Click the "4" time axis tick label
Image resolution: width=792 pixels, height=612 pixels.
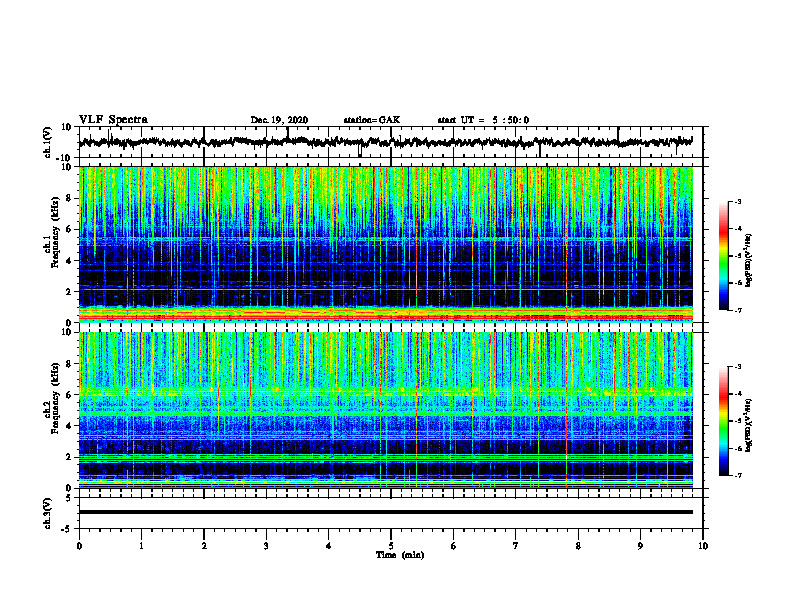click(x=329, y=546)
